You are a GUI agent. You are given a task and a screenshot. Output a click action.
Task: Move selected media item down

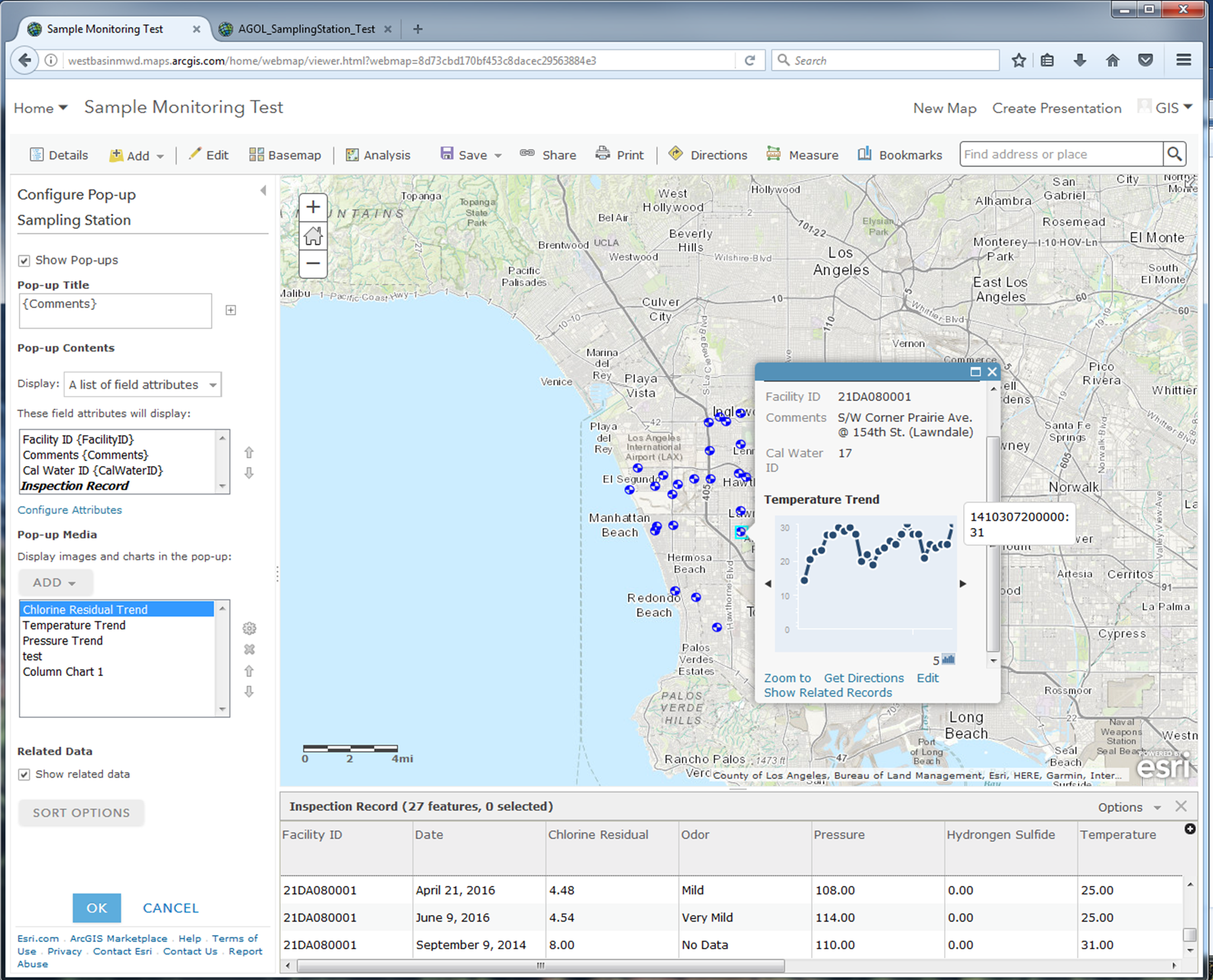249,691
